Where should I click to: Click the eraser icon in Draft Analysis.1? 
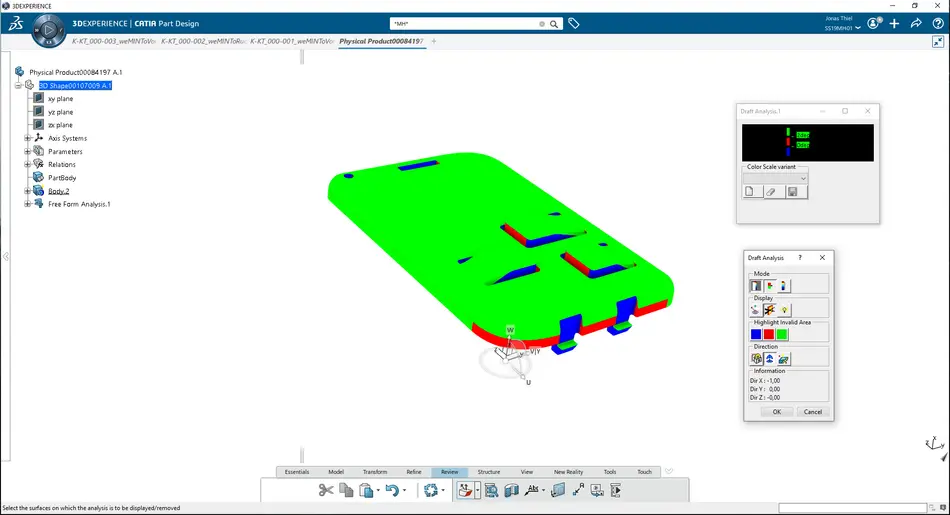click(771, 192)
